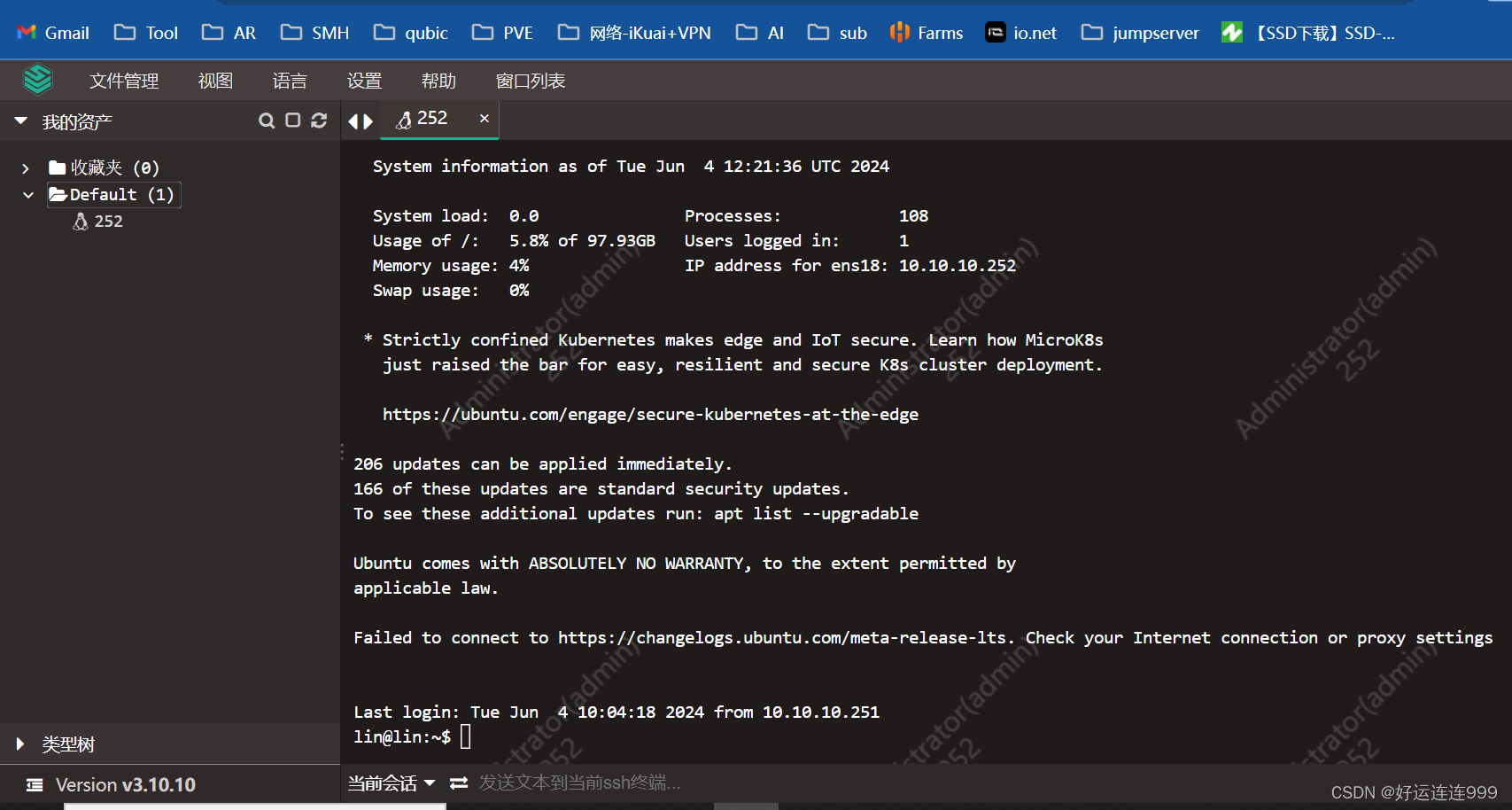Click the '206 updates can be applied' line
The image size is (1512, 810).
(x=543, y=463)
